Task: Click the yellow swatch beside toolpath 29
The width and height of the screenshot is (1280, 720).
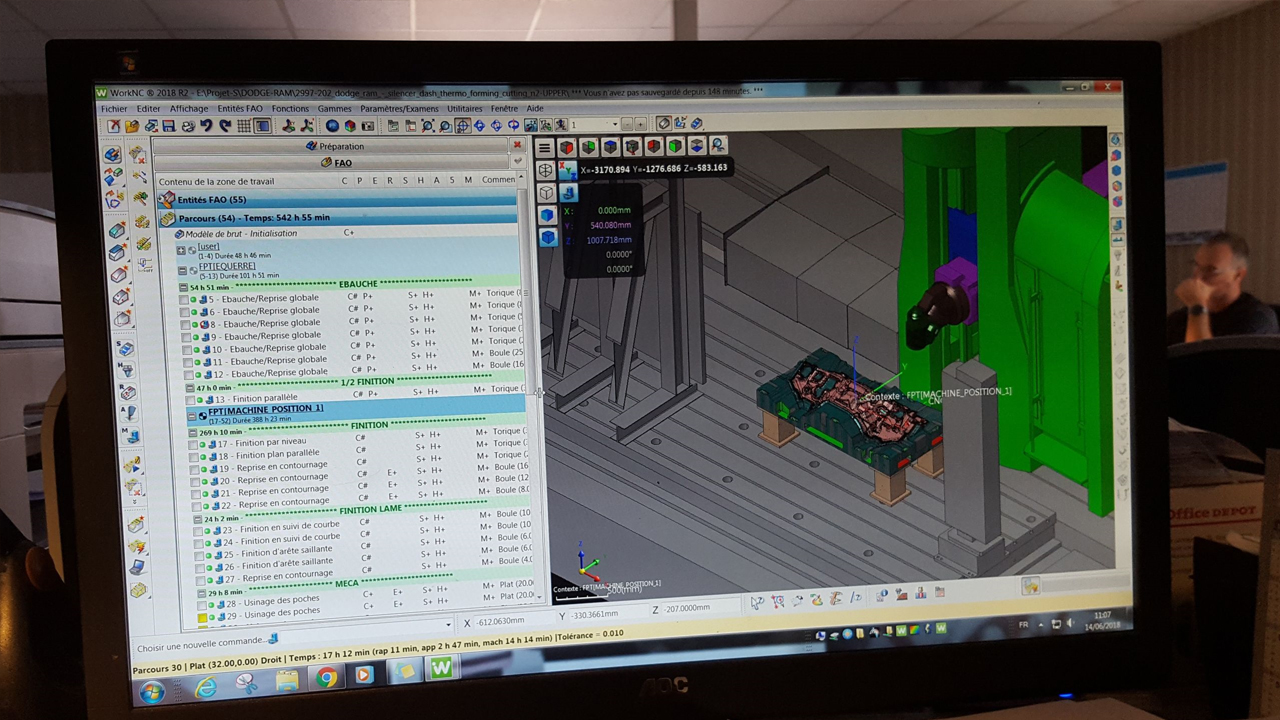Action: click(202, 618)
